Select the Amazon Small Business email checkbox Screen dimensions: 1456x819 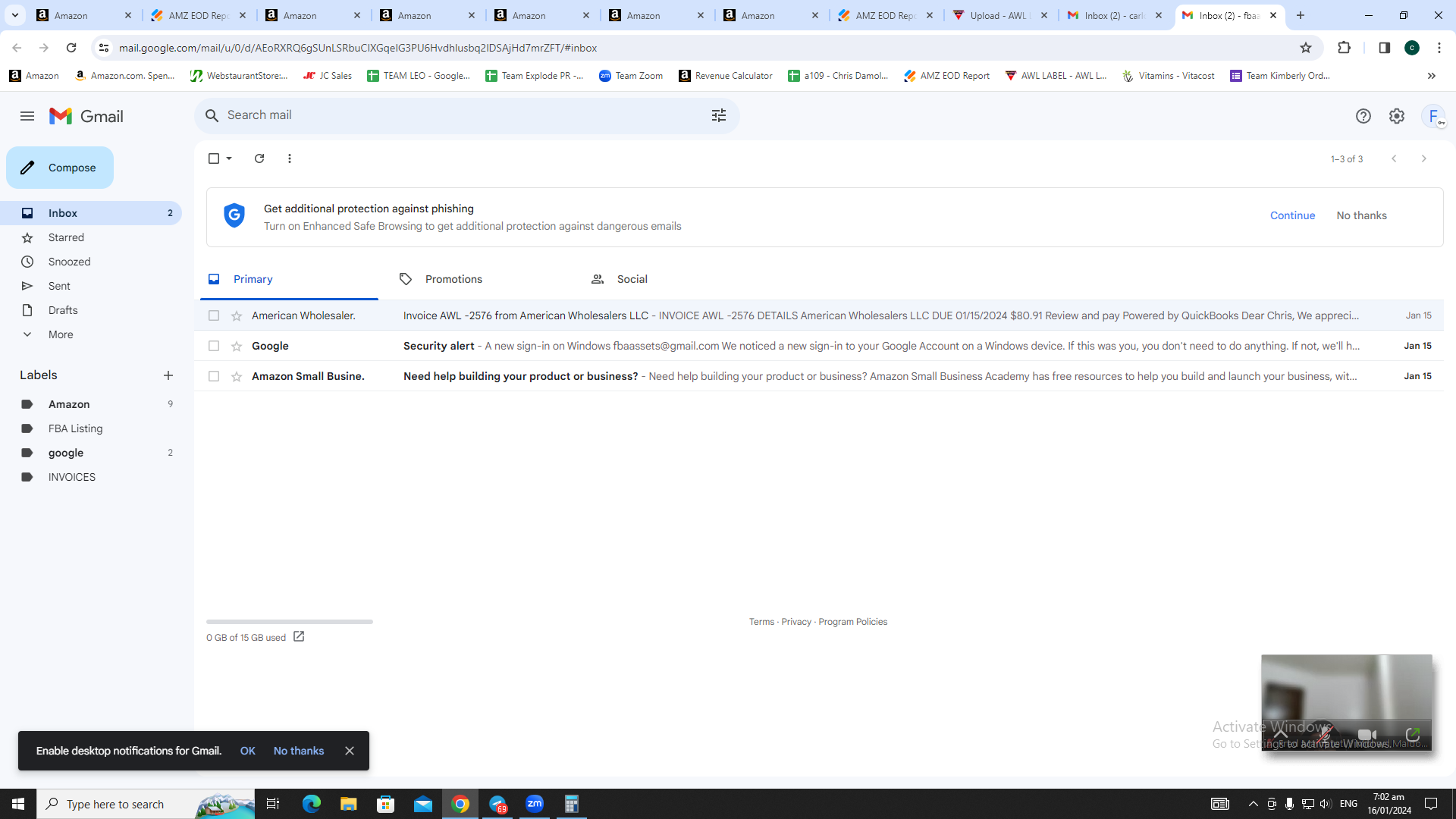pyautogui.click(x=214, y=377)
